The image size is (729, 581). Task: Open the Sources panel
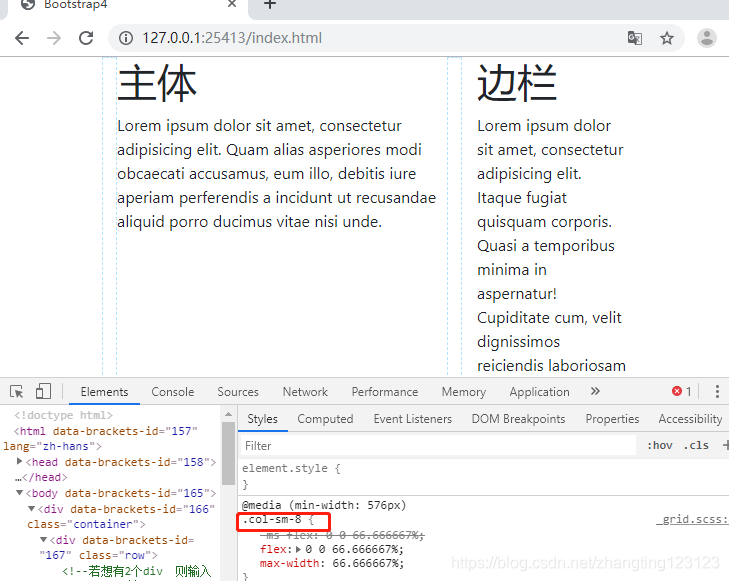click(x=238, y=392)
